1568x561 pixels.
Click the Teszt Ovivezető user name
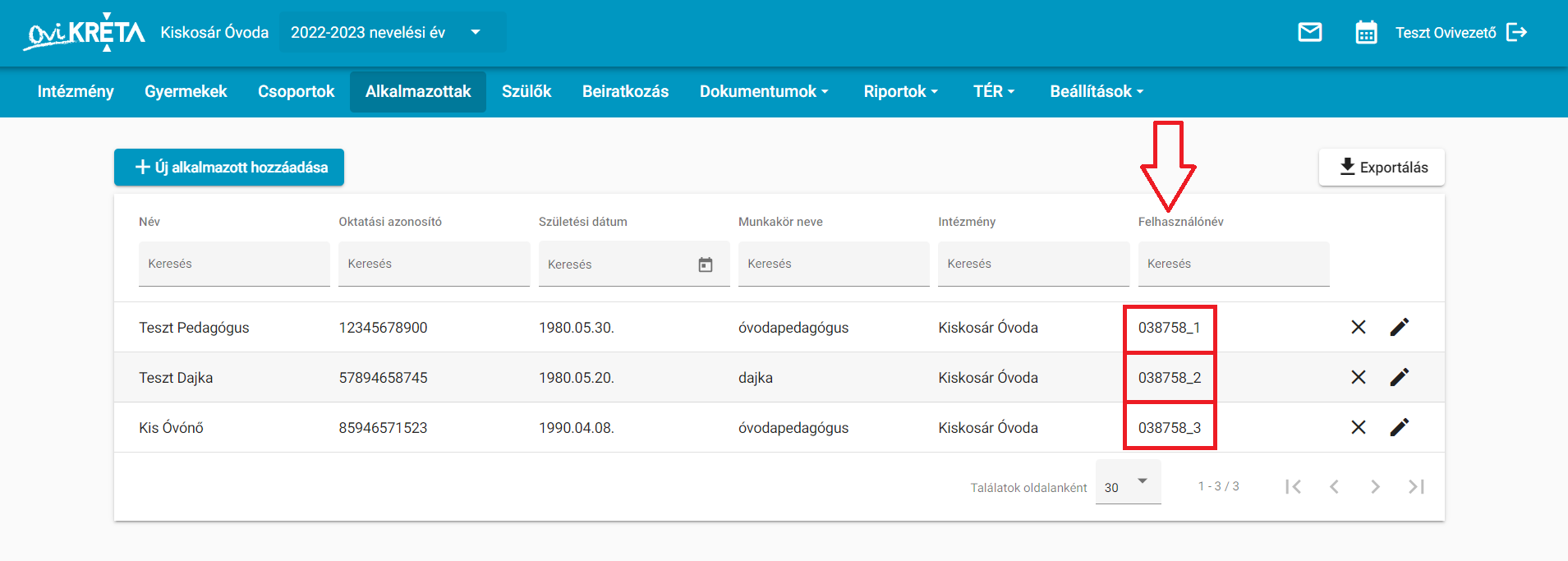tap(1446, 33)
